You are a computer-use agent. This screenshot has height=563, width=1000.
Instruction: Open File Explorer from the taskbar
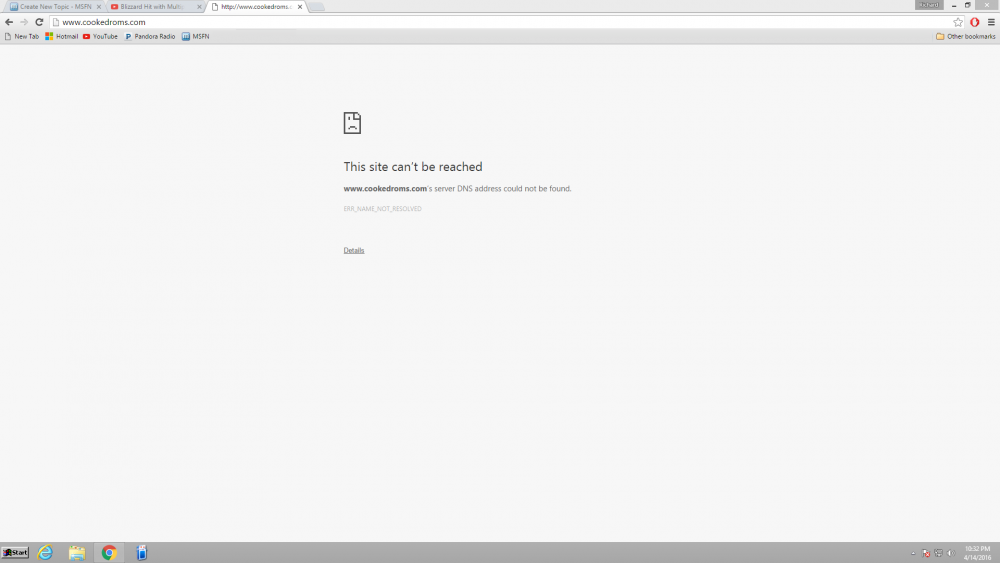(77, 553)
